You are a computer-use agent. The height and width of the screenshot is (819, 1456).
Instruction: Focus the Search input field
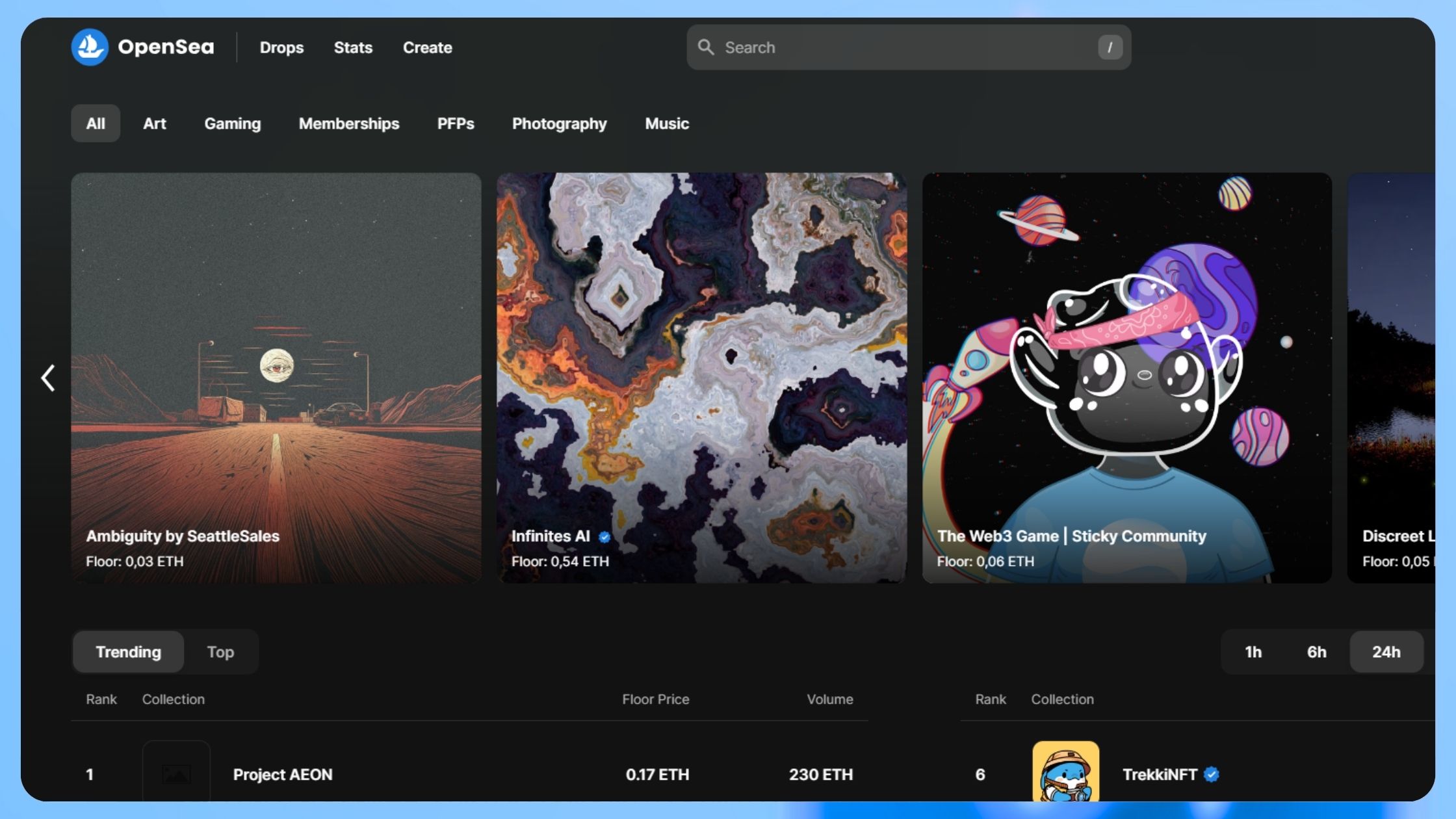coord(909,47)
